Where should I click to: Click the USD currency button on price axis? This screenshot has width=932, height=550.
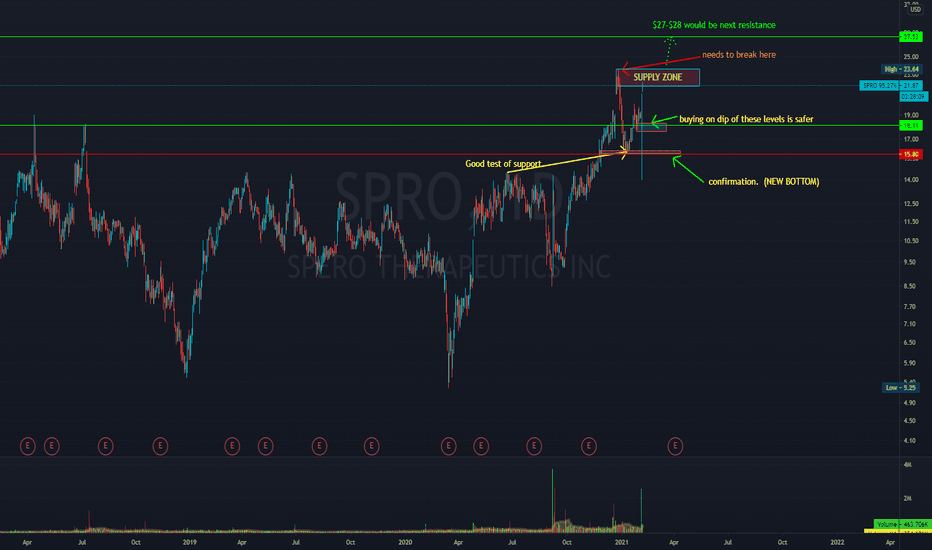point(915,10)
